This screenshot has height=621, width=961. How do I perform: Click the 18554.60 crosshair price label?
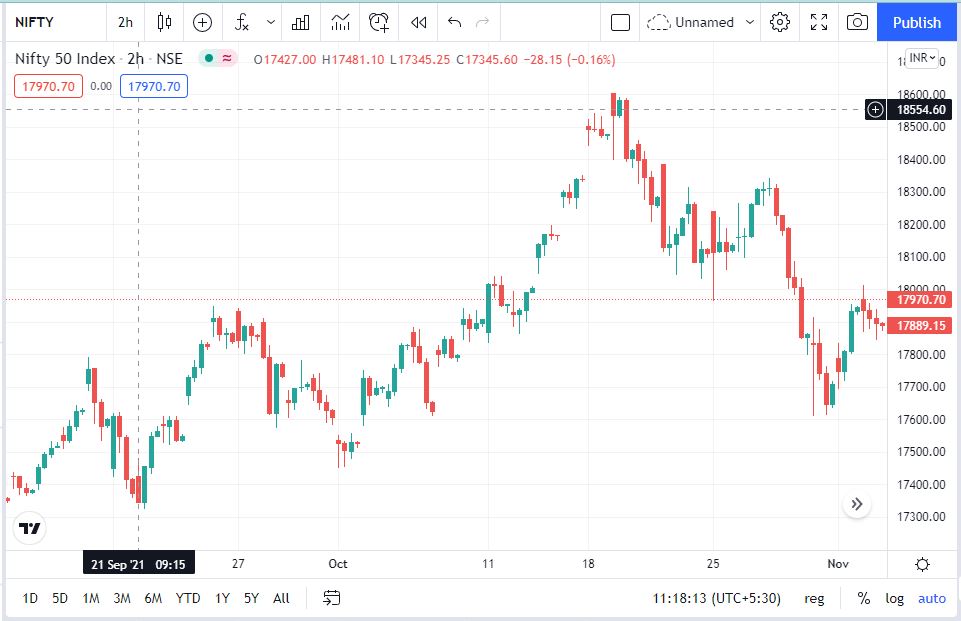(x=921, y=110)
